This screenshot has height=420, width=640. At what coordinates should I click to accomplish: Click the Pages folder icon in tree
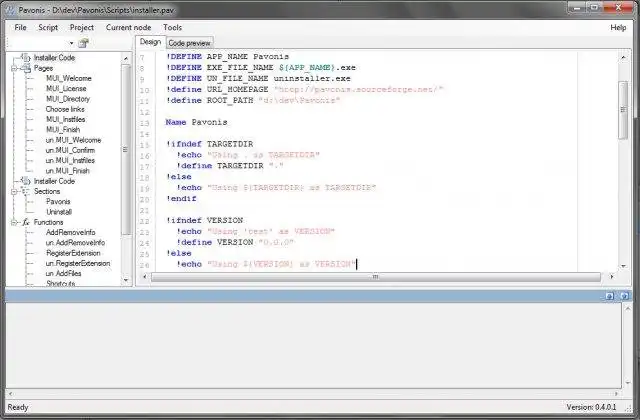point(26,68)
